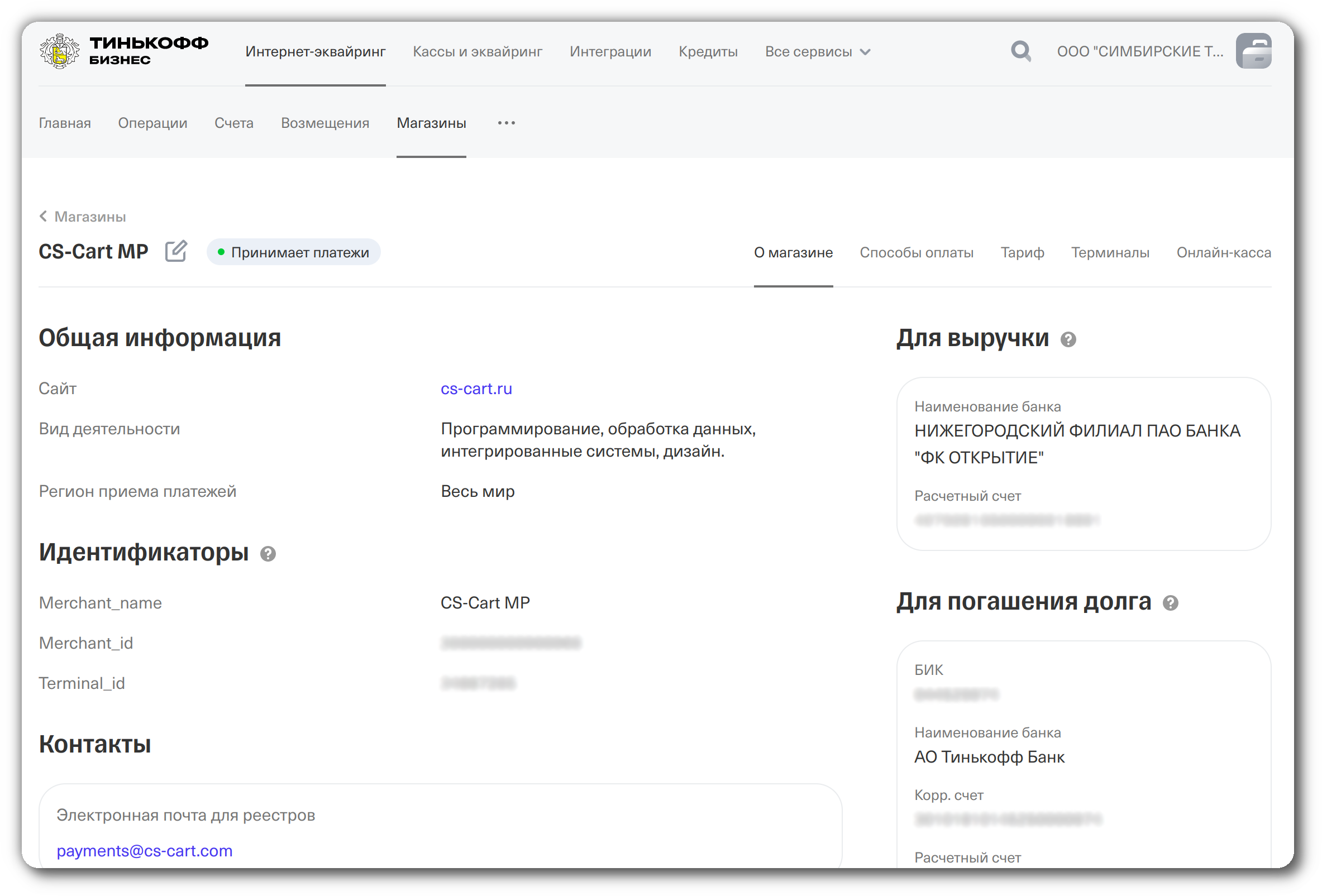The image size is (1322, 896).
Task: Select the Терминалы tab
Action: (1110, 252)
